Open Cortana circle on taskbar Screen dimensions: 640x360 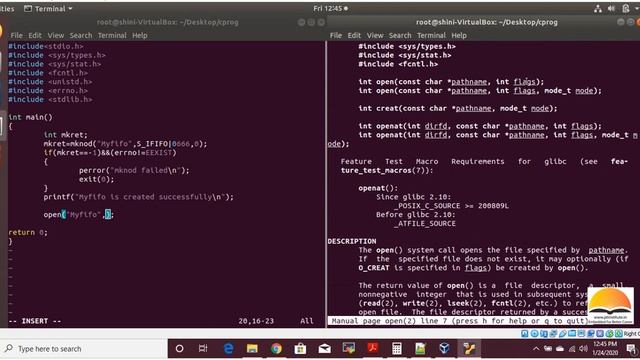click(x=179, y=349)
